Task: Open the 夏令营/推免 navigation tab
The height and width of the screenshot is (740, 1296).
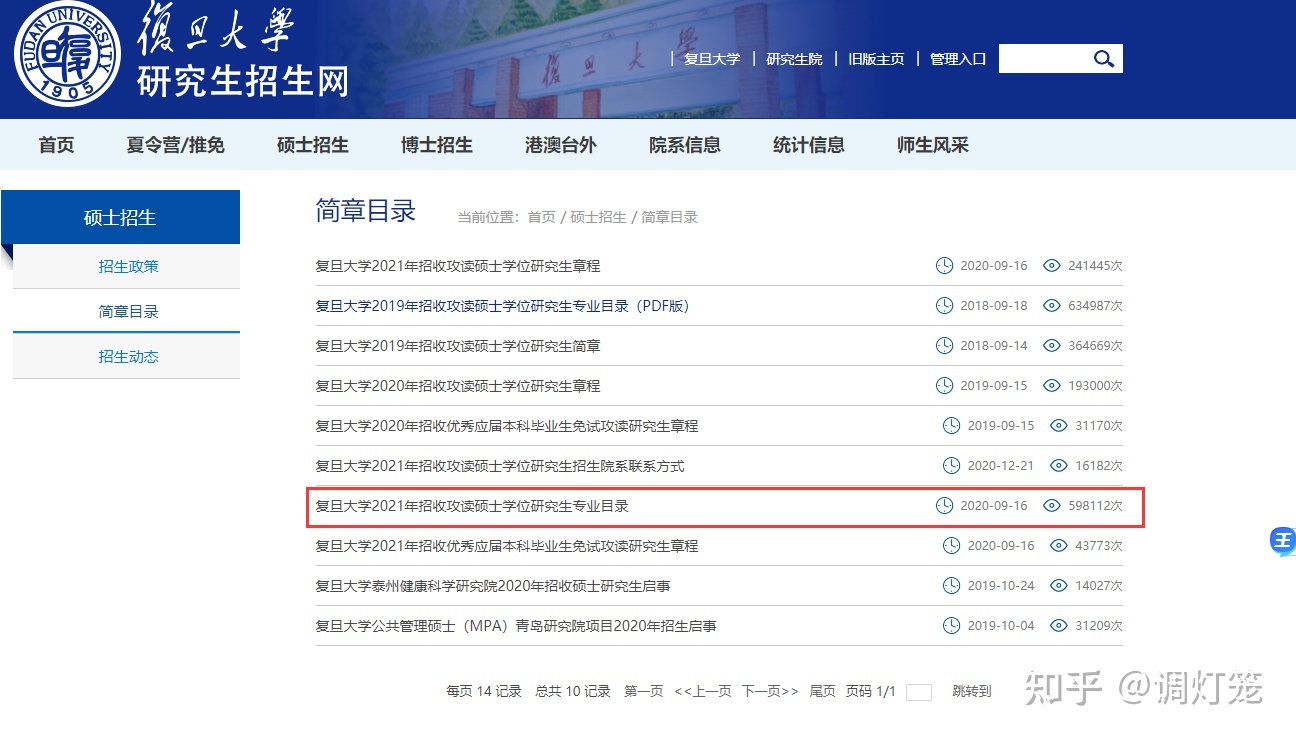Action: pyautogui.click(x=176, y=145)
